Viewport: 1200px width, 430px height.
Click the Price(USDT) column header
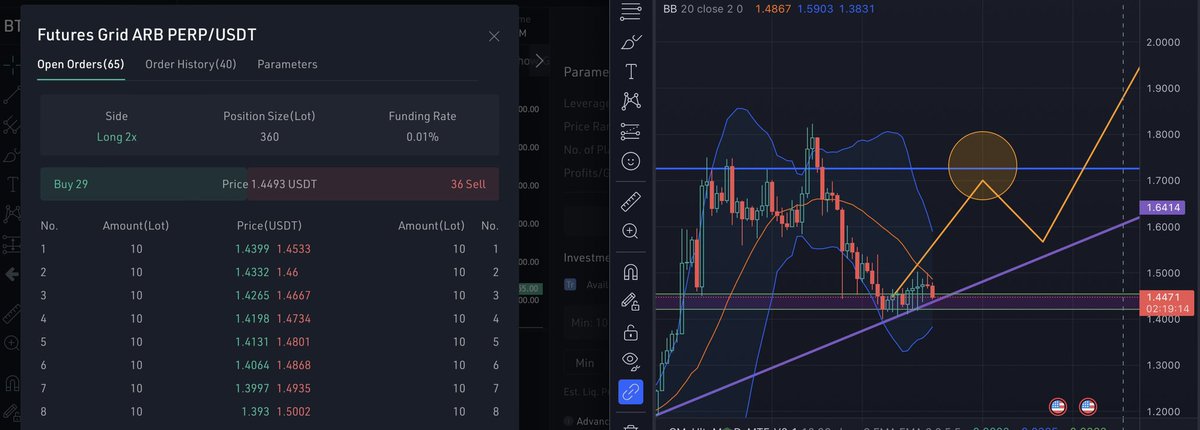271,226
